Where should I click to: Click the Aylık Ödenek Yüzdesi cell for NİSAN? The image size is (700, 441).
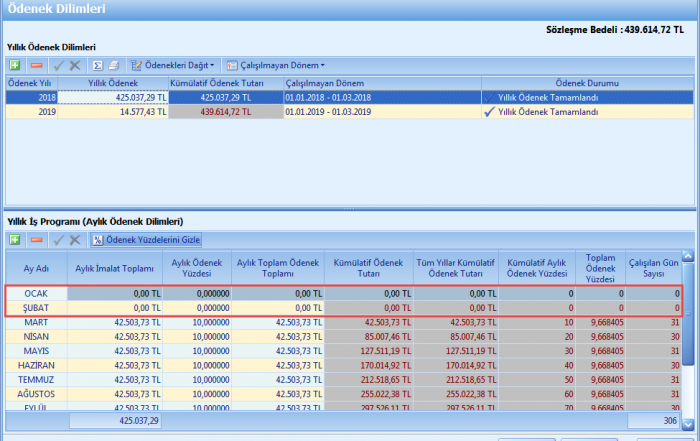click(x=197, y=338)
